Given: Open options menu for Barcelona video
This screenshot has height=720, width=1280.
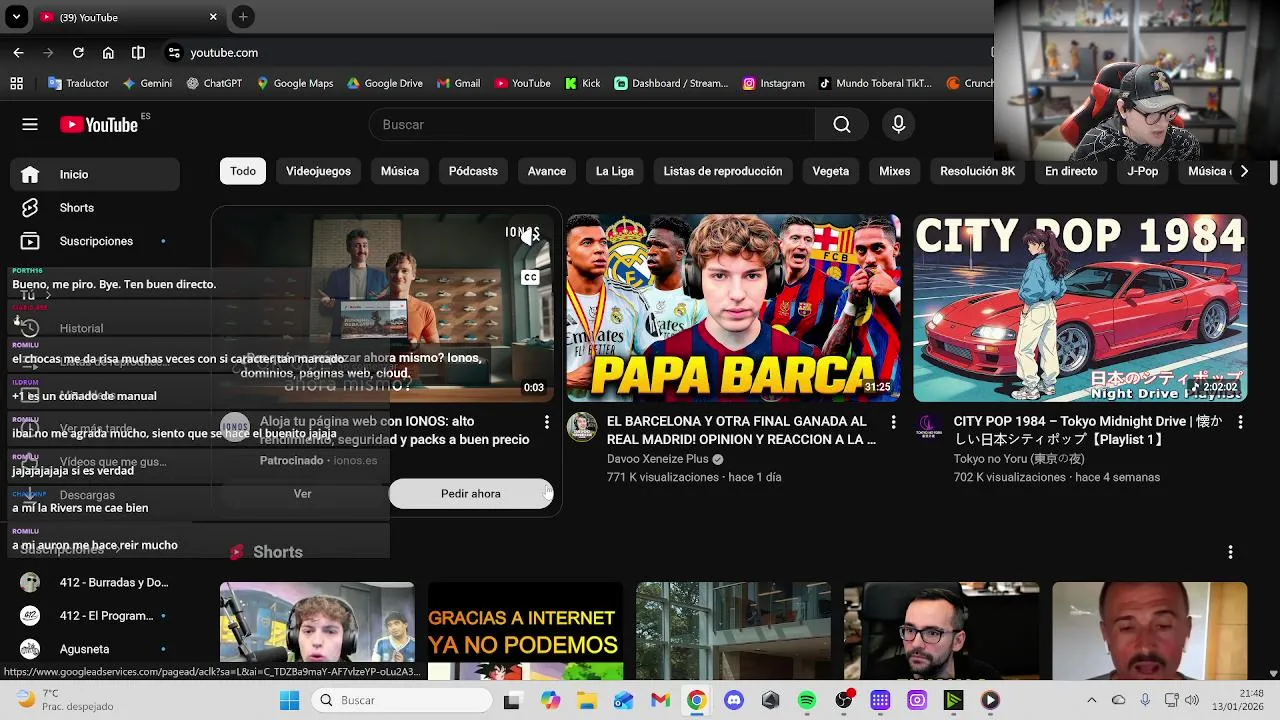Looking at the screenshot, I should pos(893,423).
